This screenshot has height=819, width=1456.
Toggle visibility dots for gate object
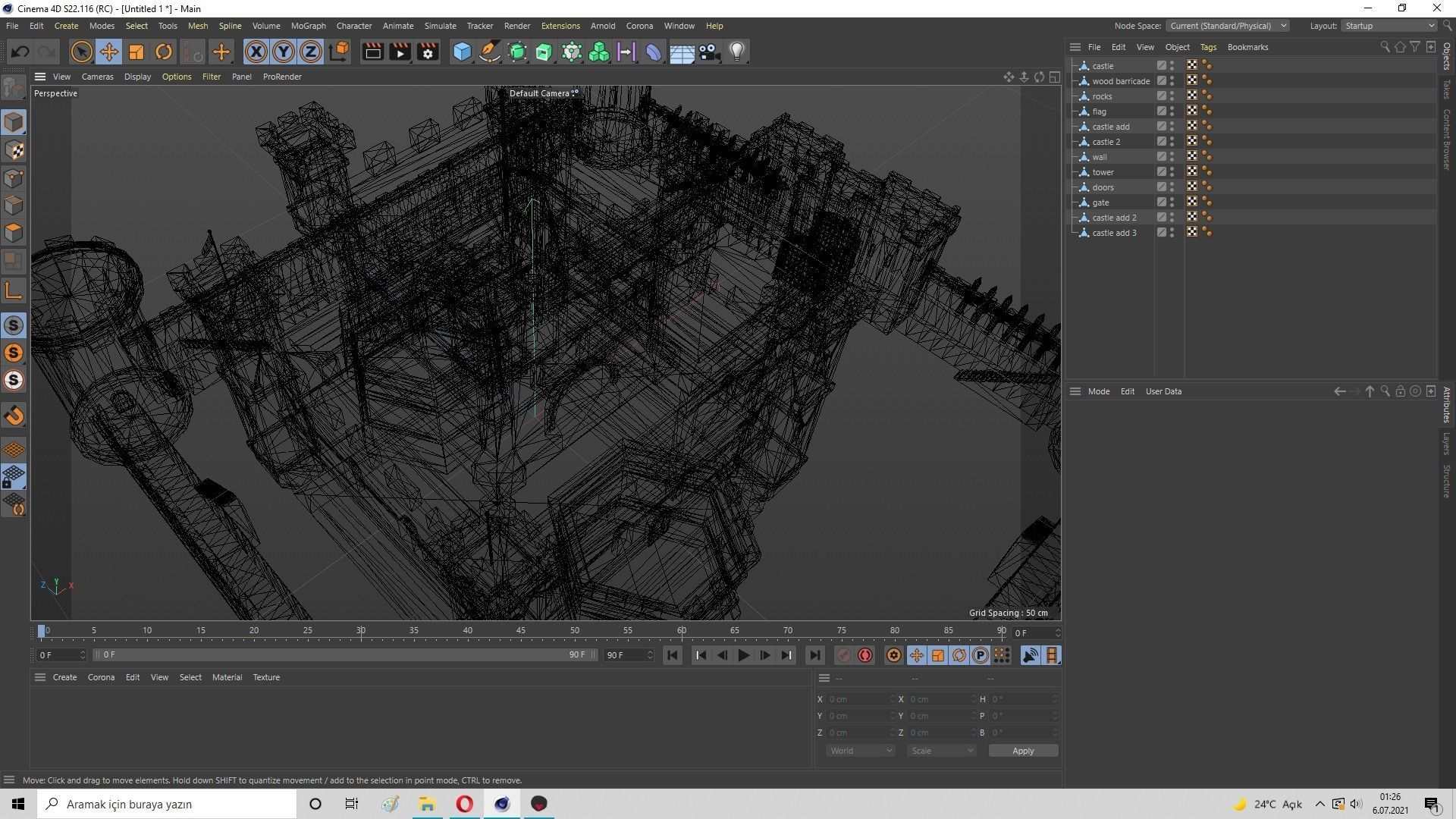point(1172,202)
